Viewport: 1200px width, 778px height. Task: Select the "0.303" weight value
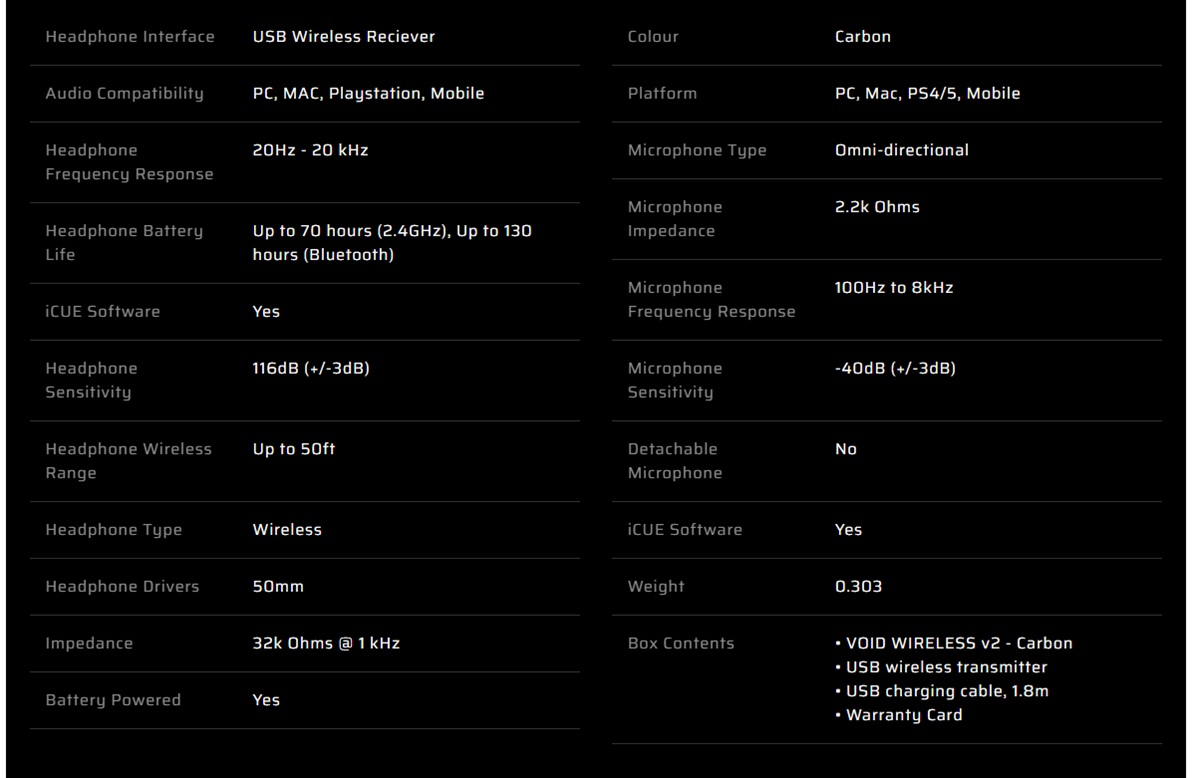click(x=858, y=587)
